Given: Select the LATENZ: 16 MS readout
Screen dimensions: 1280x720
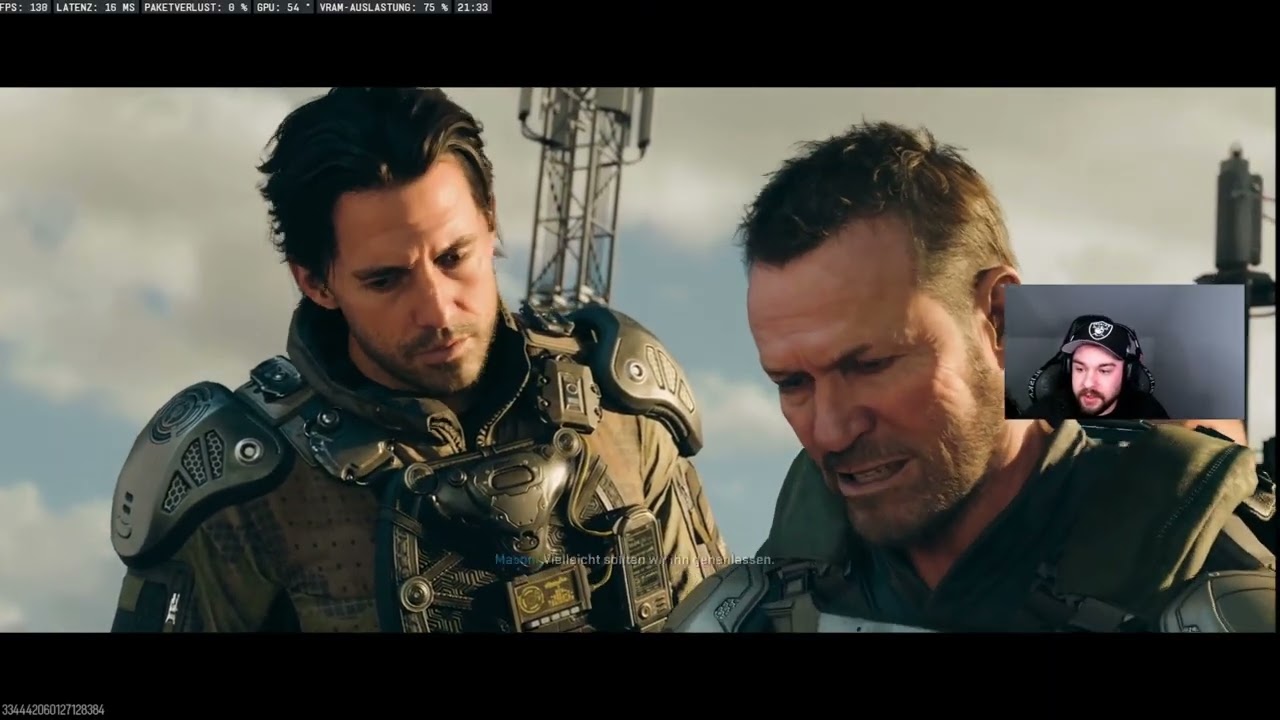Looking at the screenshot, I should coord(95,7).
